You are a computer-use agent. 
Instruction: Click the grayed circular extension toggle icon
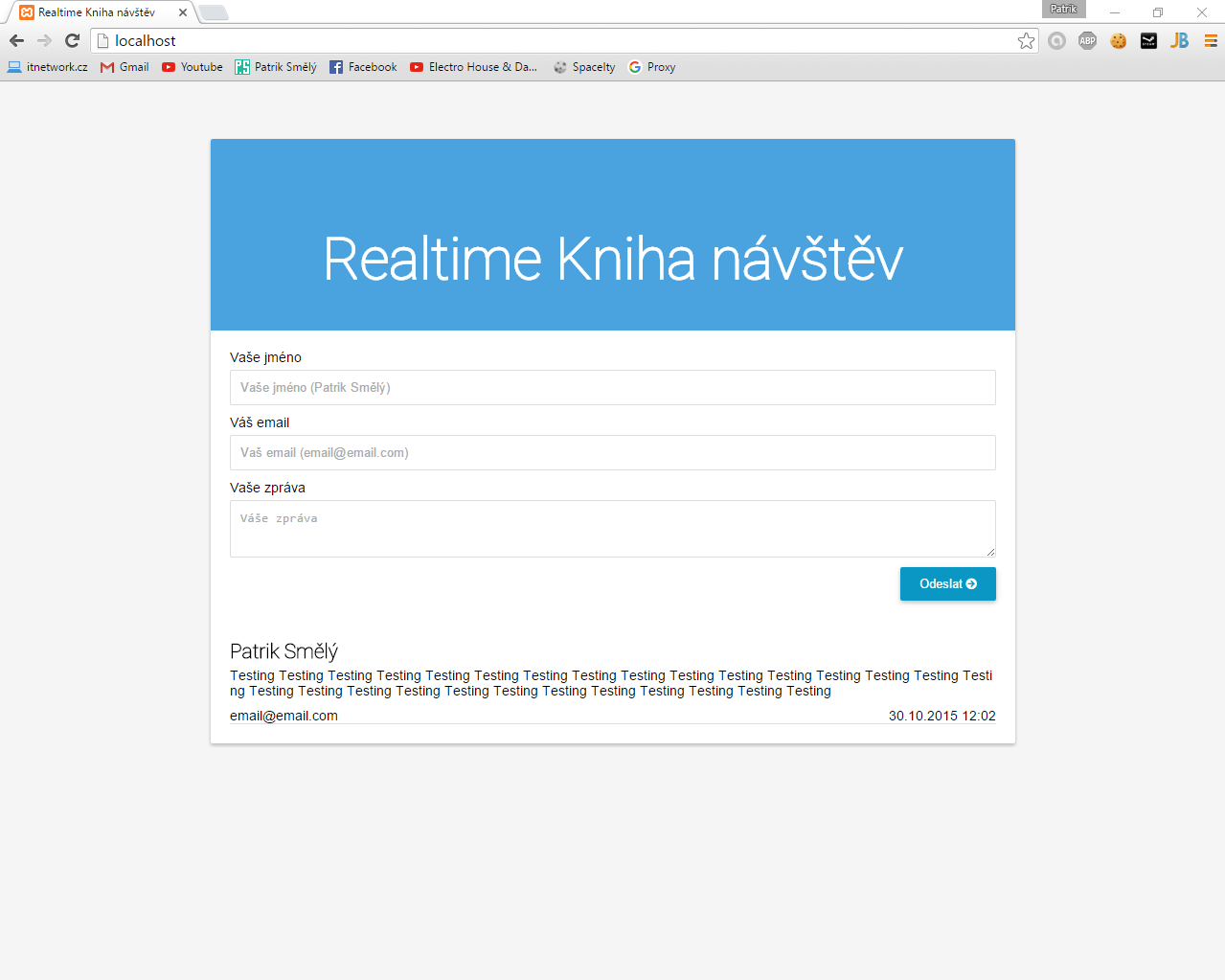pos(1056,41)
